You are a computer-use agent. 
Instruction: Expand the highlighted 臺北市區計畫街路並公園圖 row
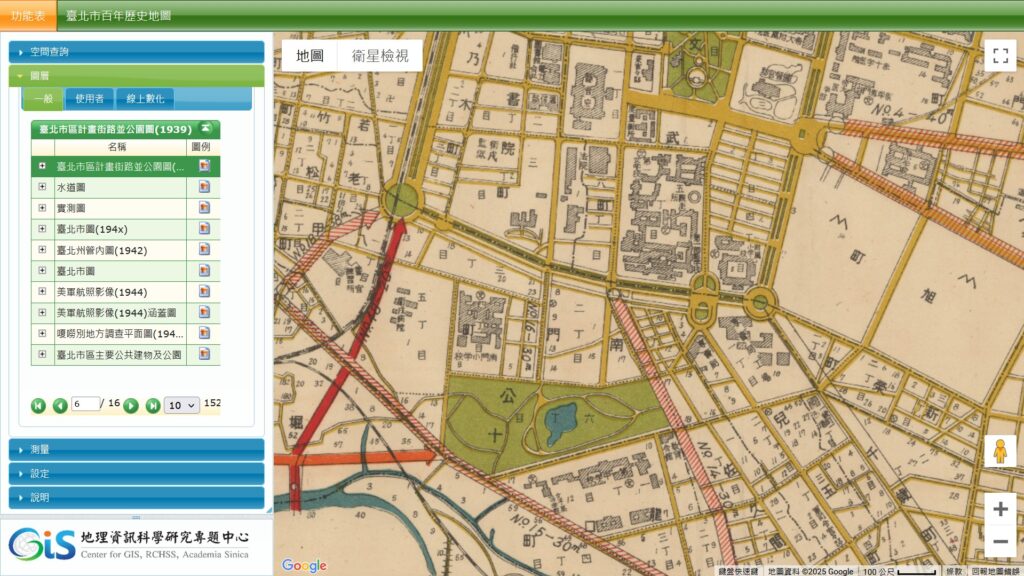coord(42,166)
